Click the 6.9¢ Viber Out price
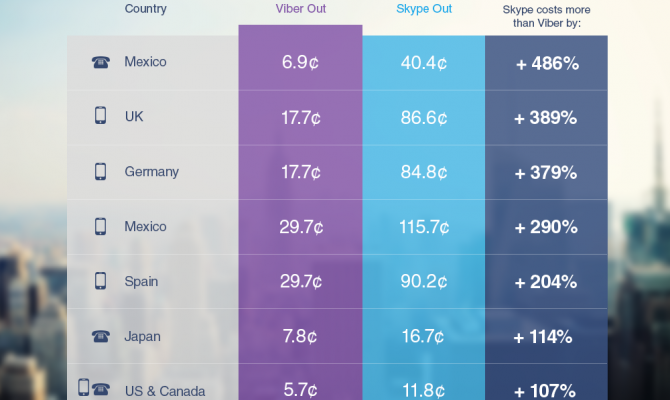 (300, 62)
